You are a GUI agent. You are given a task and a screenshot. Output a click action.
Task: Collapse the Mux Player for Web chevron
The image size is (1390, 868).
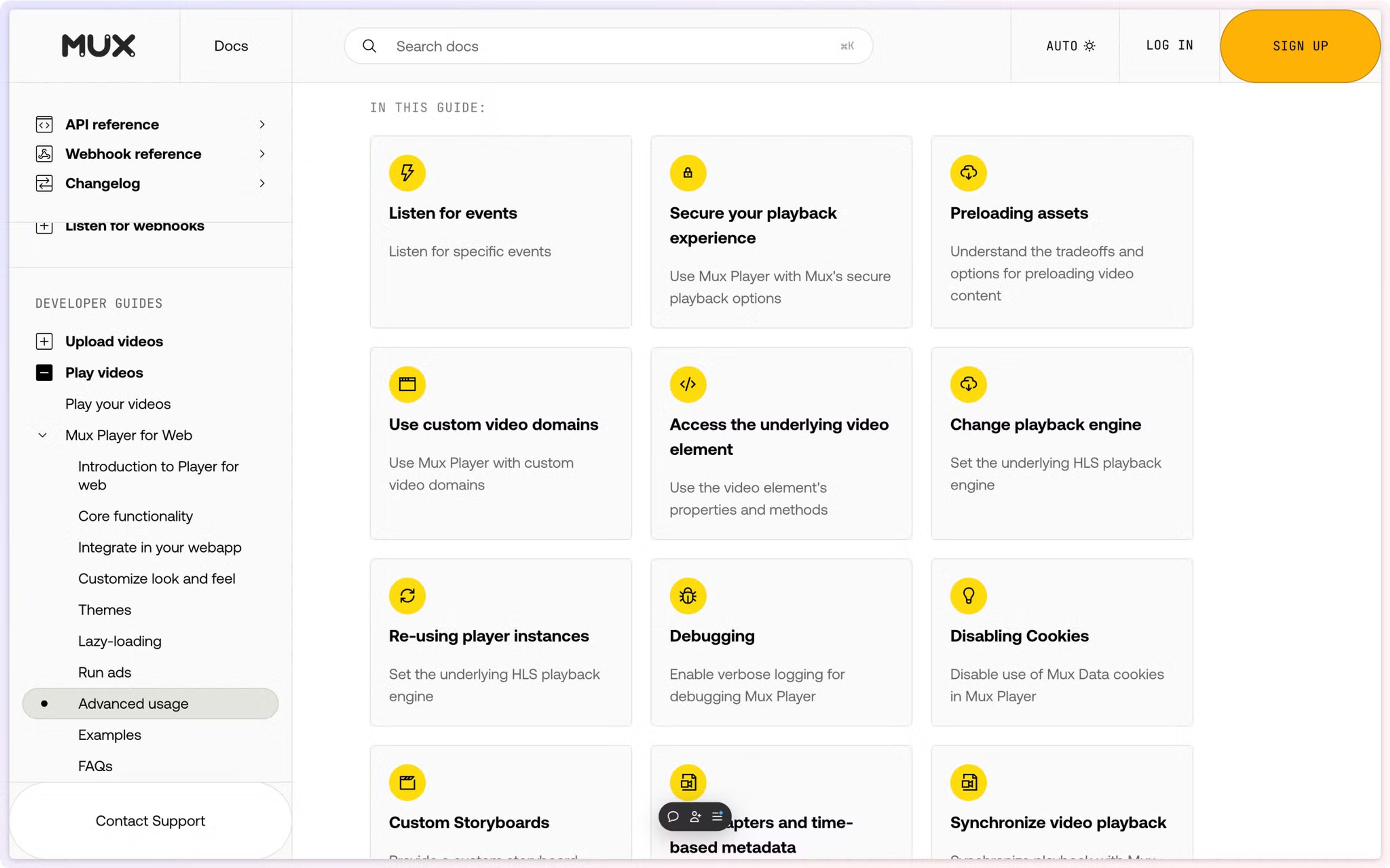tap(42, 435)
